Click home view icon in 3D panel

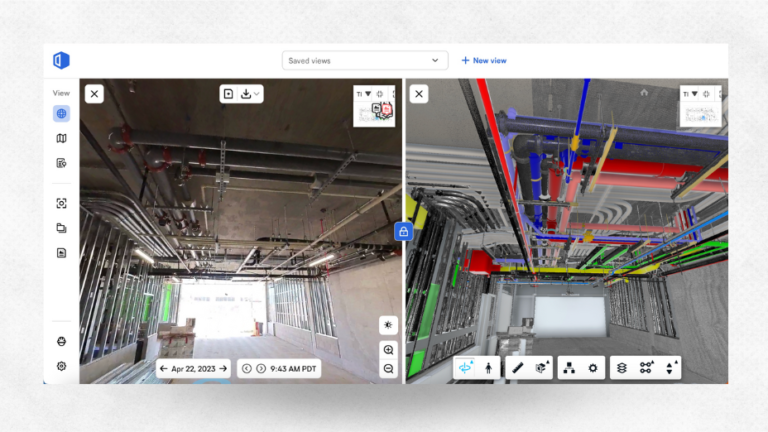click(x=644, y=92)
